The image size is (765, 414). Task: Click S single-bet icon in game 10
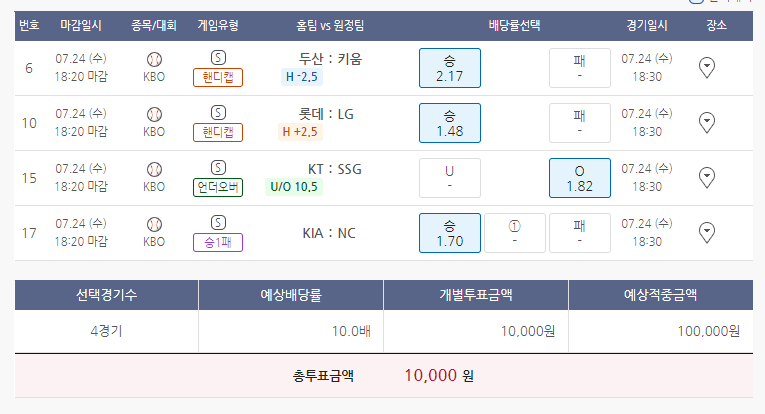pos(218,113)
